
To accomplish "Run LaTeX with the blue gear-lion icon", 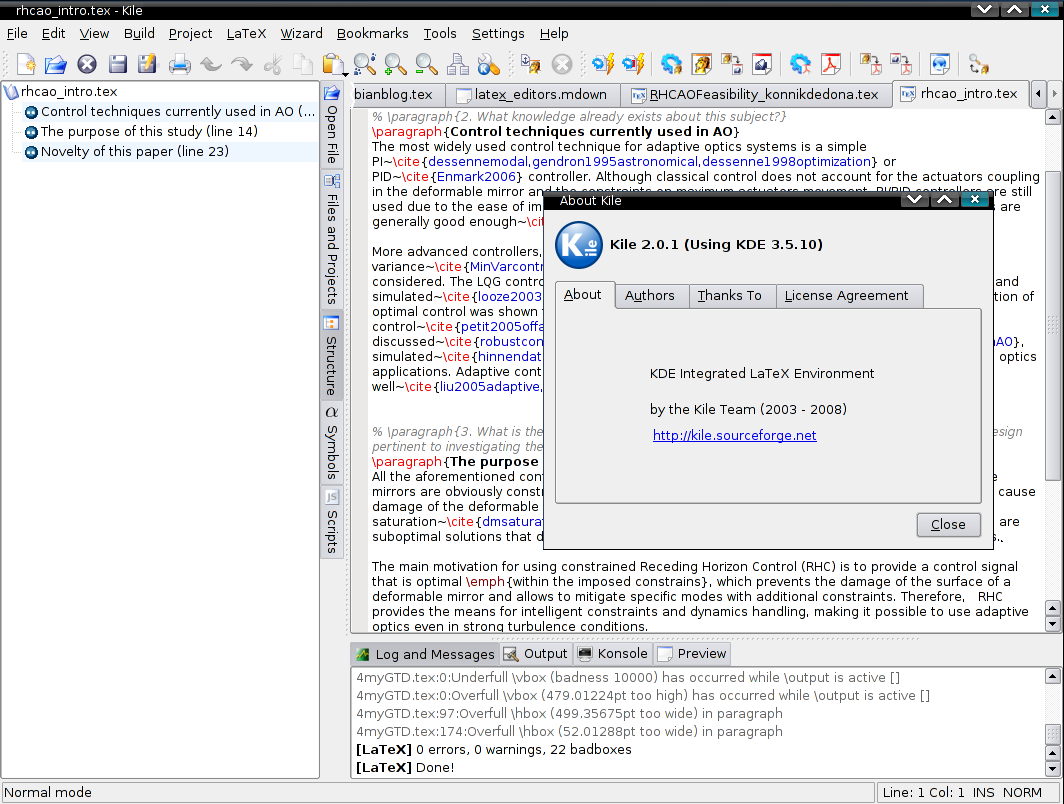I will [x=671, y=64].
